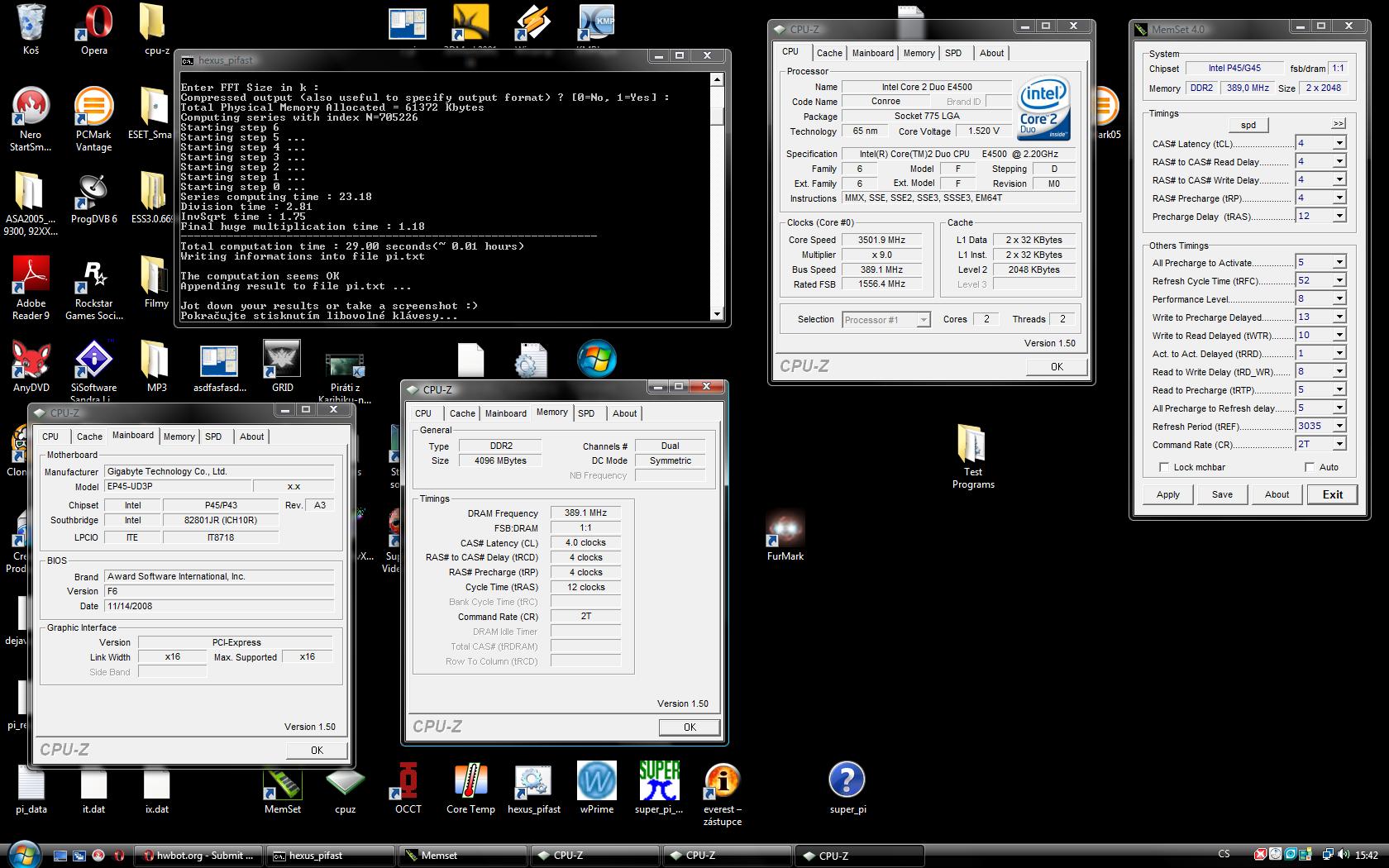Click the Core Speed 3501.9 MHz field

point(883,240)
